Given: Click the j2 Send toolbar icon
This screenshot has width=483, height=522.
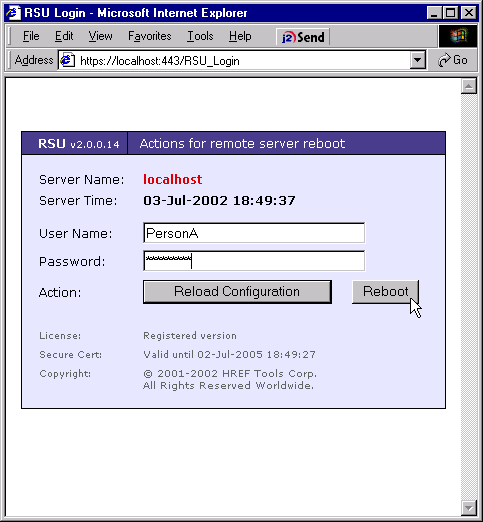Looking at the screenshot, I should (303, 37).
